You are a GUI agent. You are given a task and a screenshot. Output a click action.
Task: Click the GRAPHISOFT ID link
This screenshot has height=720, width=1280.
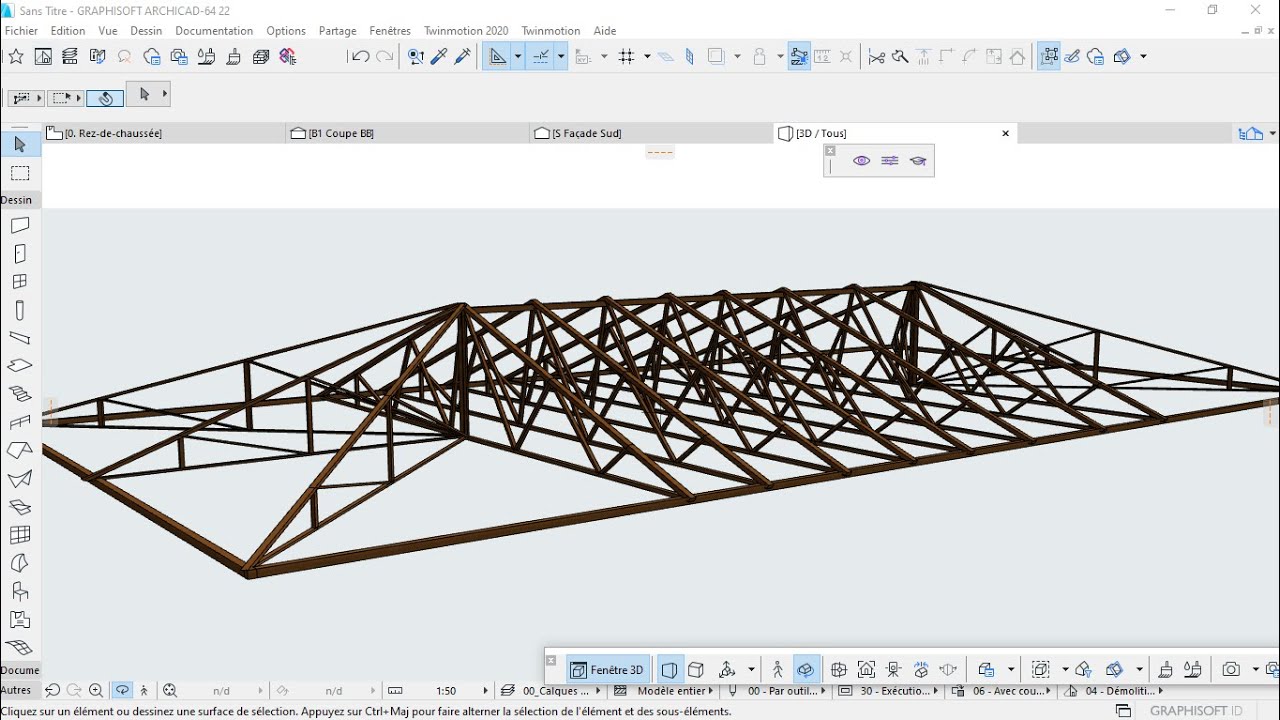[x=1196, y=711]
